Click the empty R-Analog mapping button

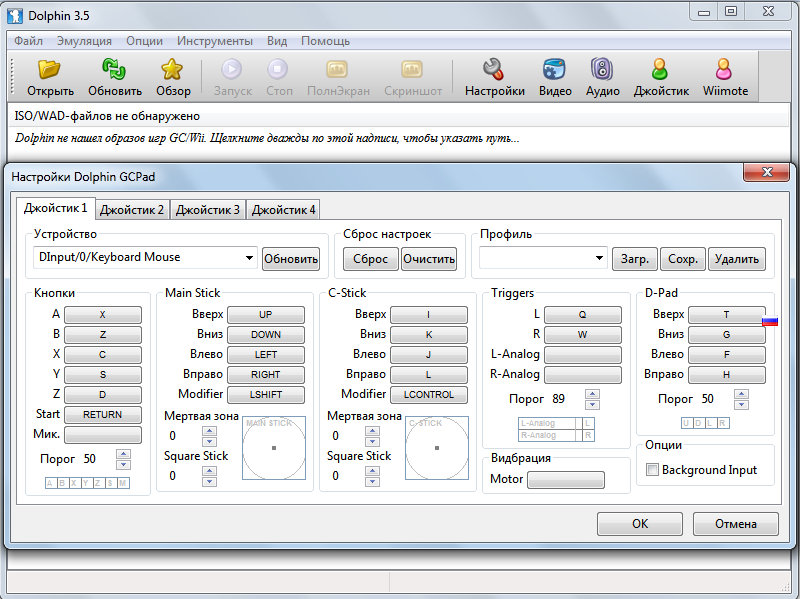coord(583,375)
